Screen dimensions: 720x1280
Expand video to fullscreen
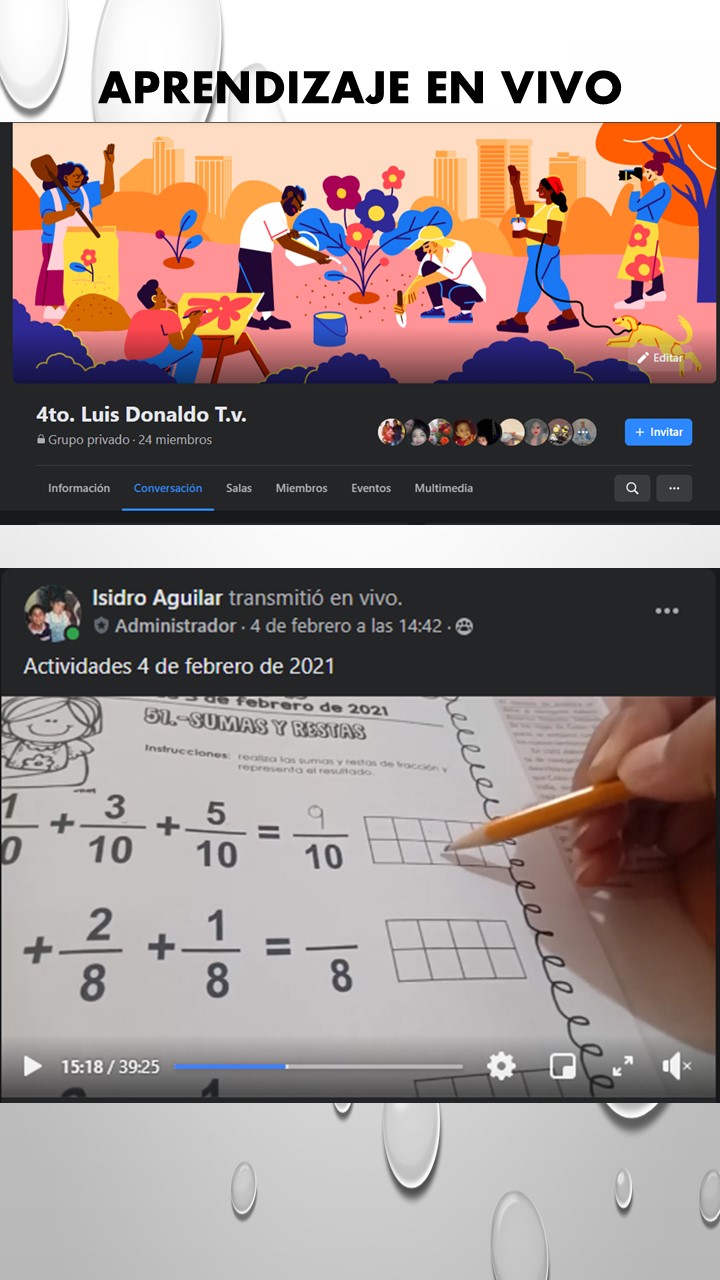coord(623,1066)
